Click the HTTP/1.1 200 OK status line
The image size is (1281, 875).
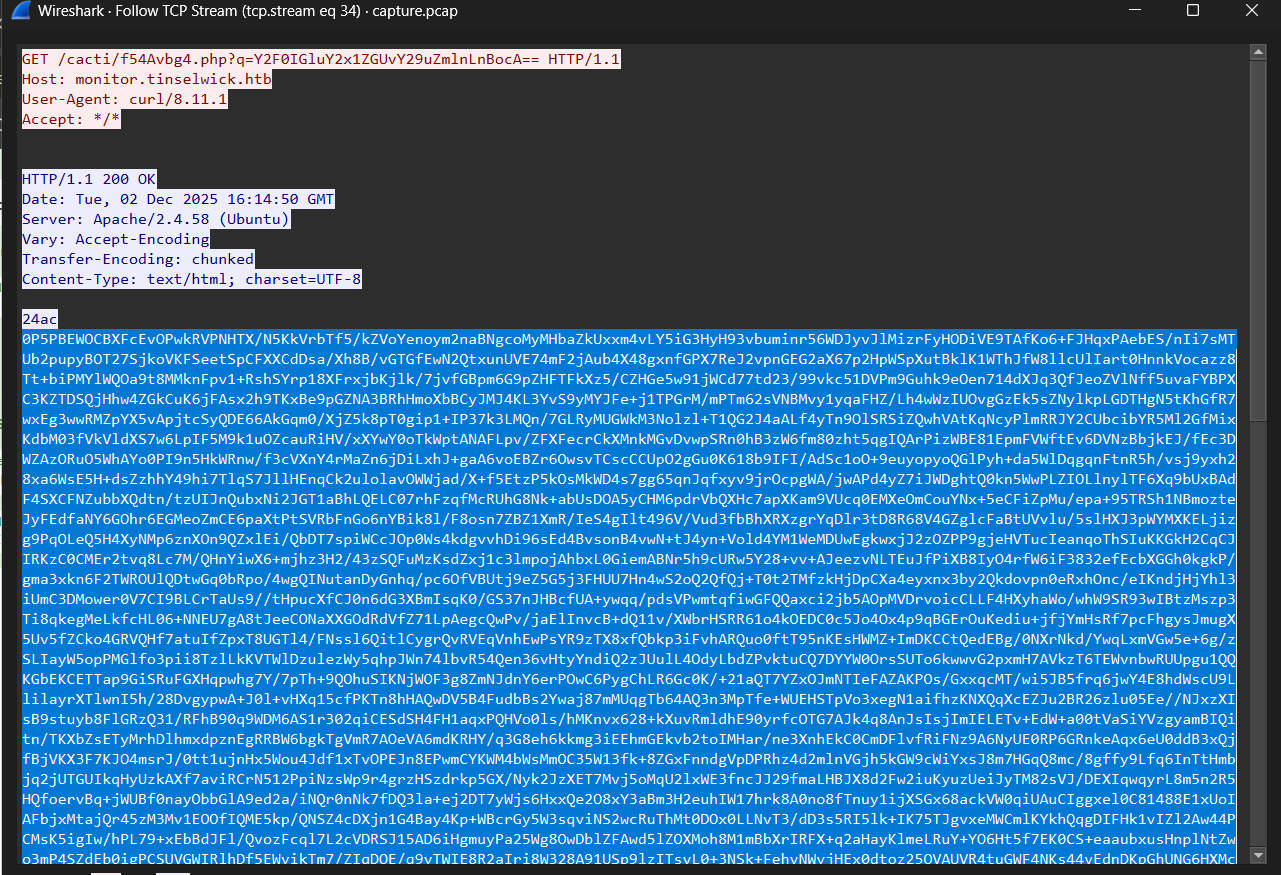click(89, 179)
